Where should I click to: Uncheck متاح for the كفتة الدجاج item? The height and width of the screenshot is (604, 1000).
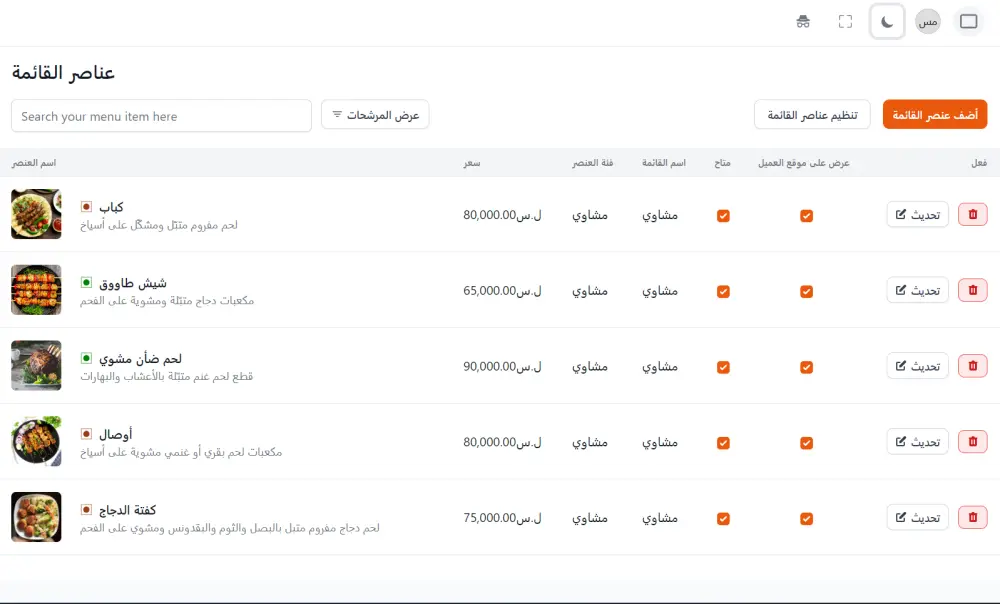[722, 518]
